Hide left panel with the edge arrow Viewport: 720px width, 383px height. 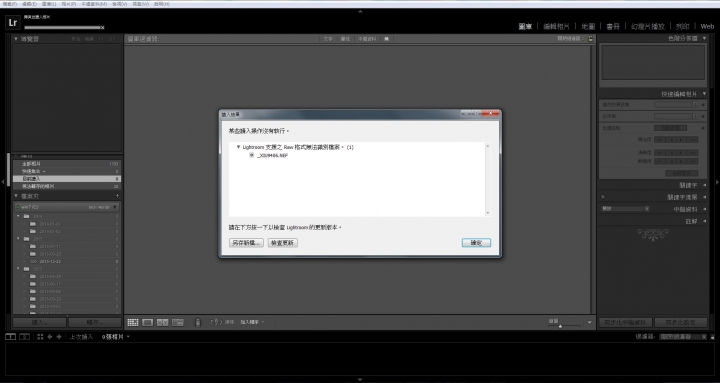pyautogui.click(x=3, y=182)
